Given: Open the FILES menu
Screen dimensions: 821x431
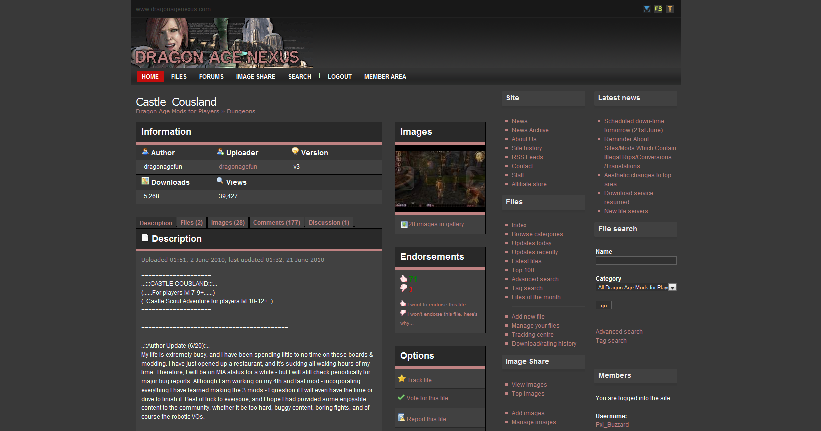Looking at the screenshot, I should 179,76.
